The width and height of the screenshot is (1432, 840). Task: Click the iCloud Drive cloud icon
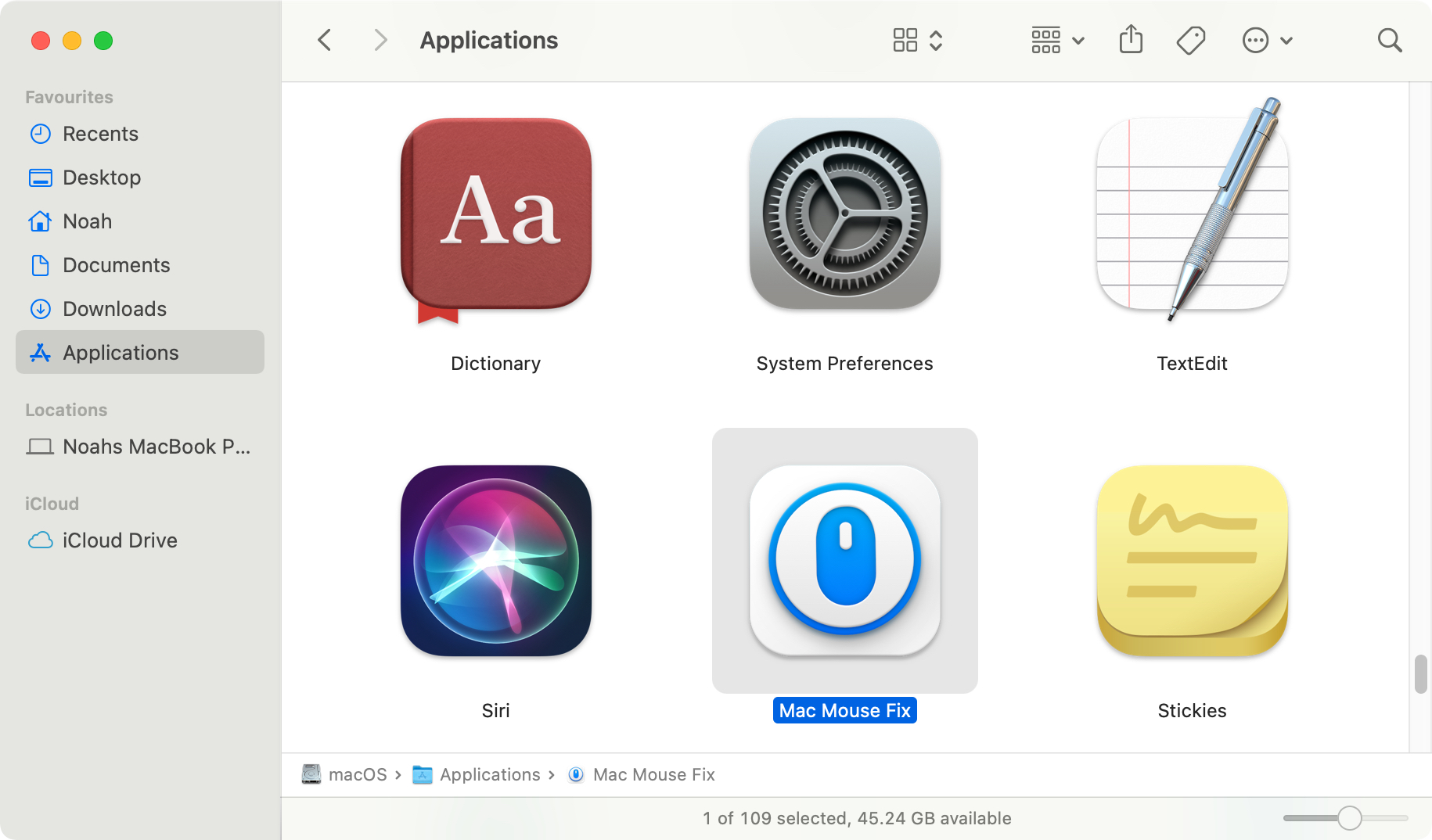41,540
